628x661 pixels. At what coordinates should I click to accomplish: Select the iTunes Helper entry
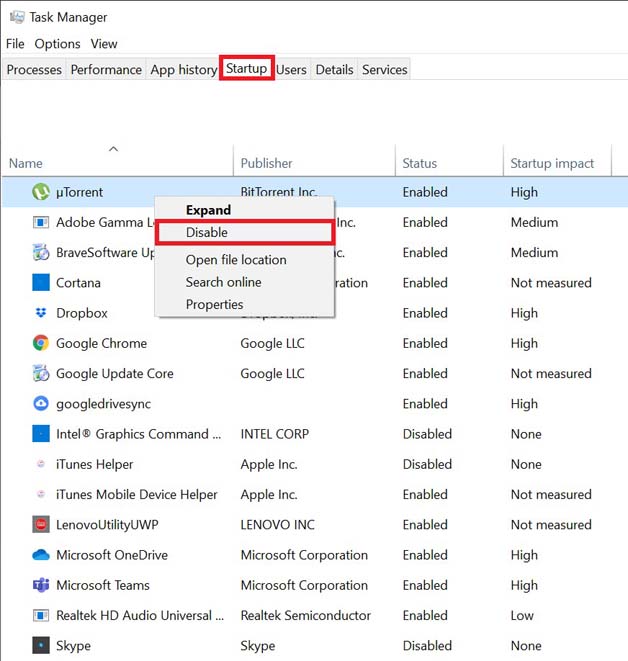[94, 465]
